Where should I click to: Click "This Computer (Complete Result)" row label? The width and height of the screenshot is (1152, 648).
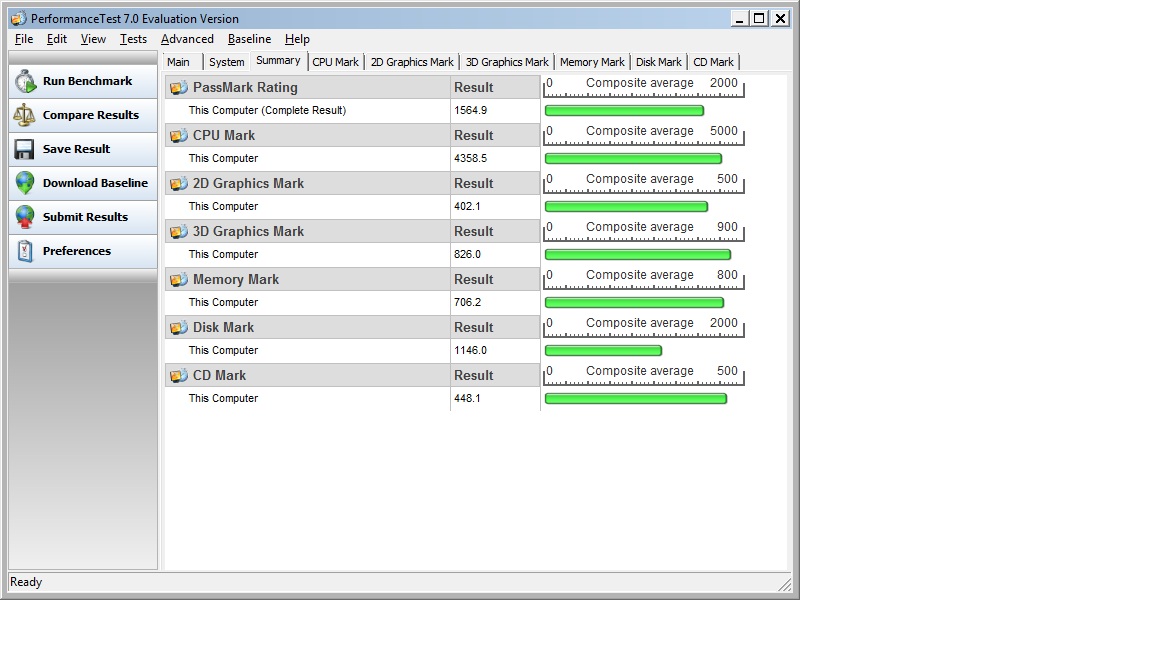pyautogui.click(x=267, y=111)
